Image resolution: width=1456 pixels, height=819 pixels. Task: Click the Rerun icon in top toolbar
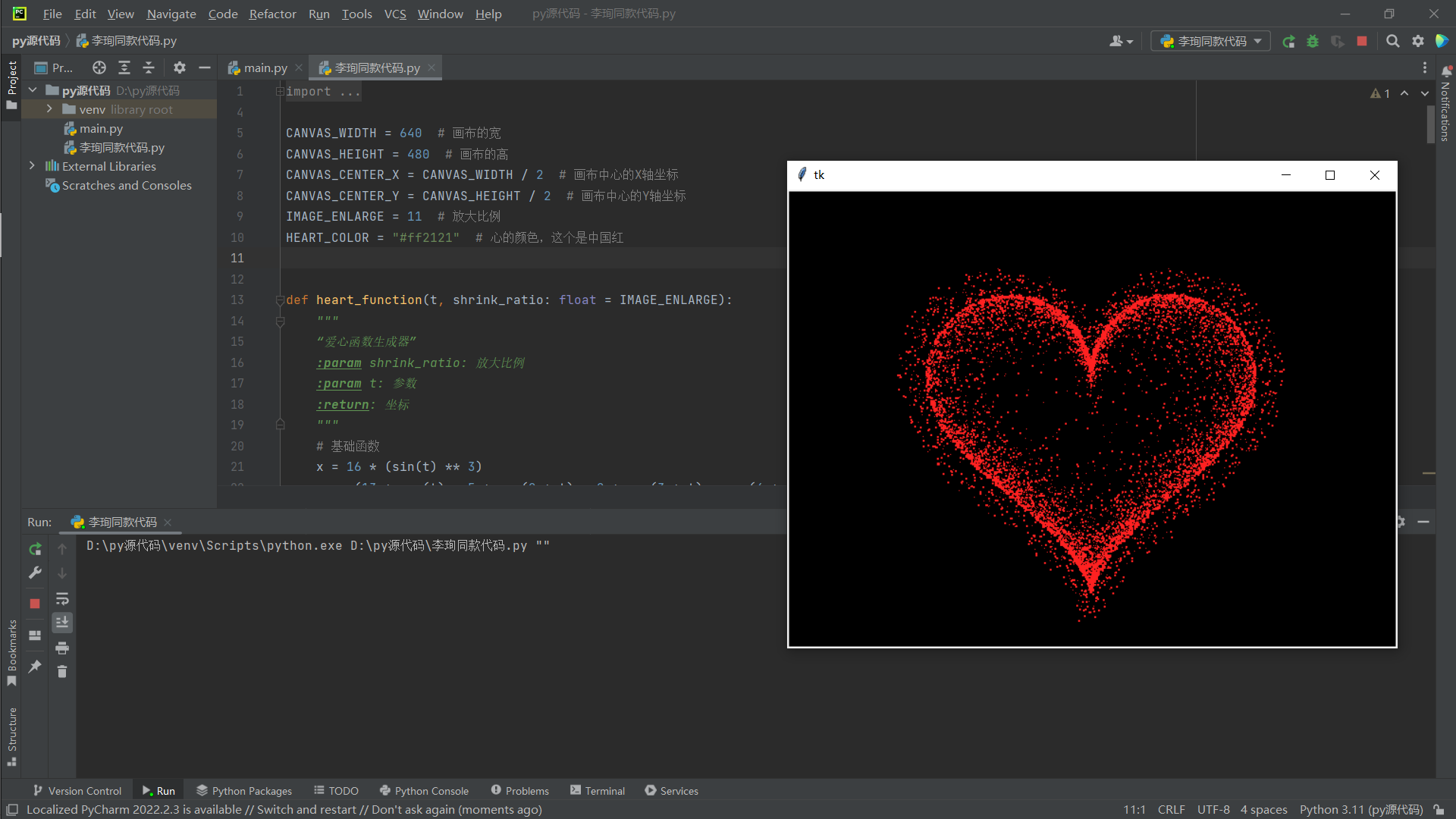(1288, 42)
